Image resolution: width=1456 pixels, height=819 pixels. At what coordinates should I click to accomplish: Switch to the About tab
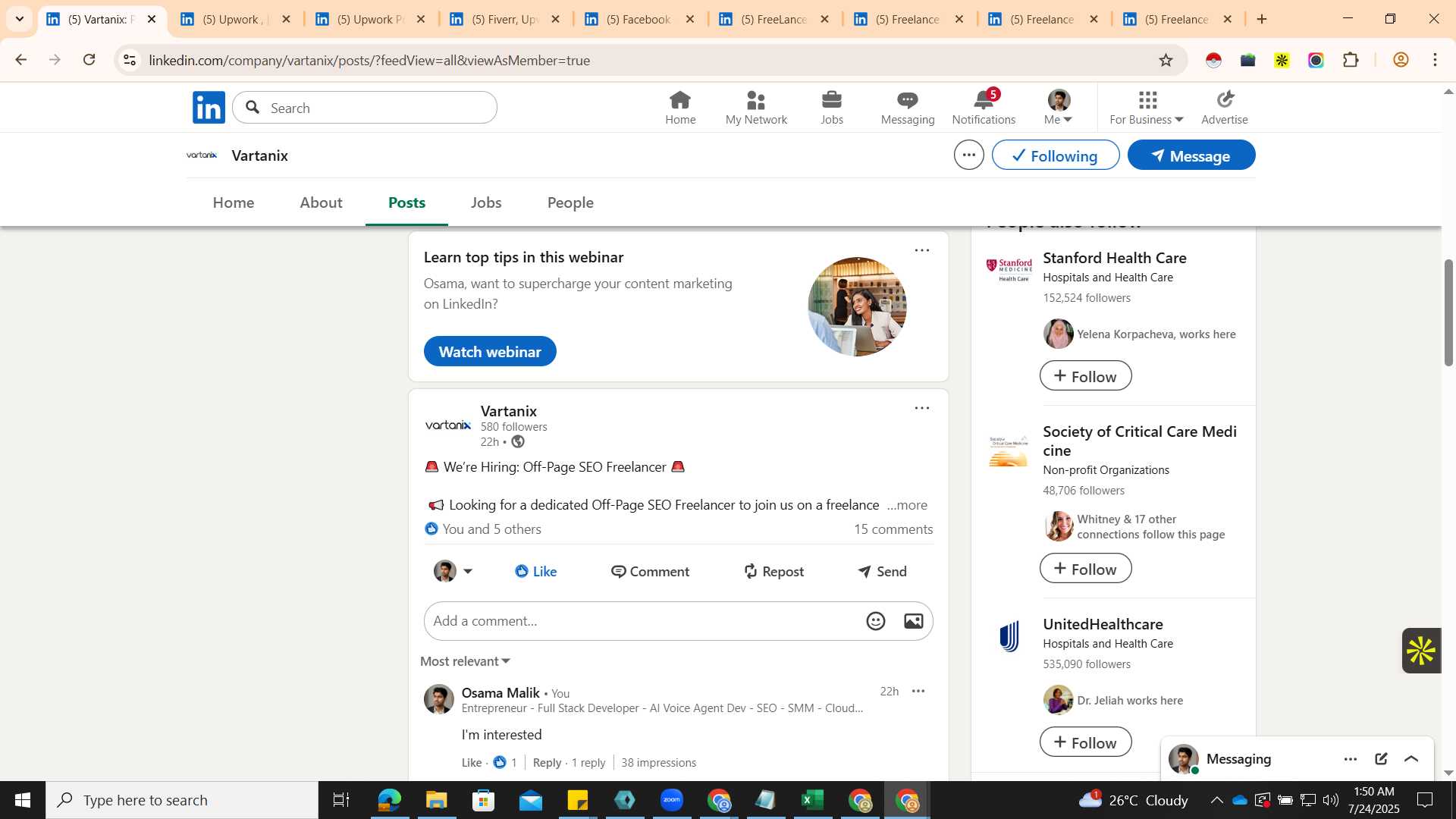coord(321,202)
